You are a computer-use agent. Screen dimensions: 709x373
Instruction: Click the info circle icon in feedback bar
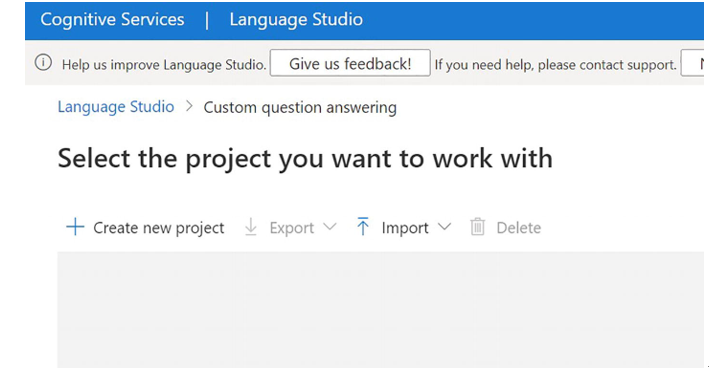click(x=43, y=62)
